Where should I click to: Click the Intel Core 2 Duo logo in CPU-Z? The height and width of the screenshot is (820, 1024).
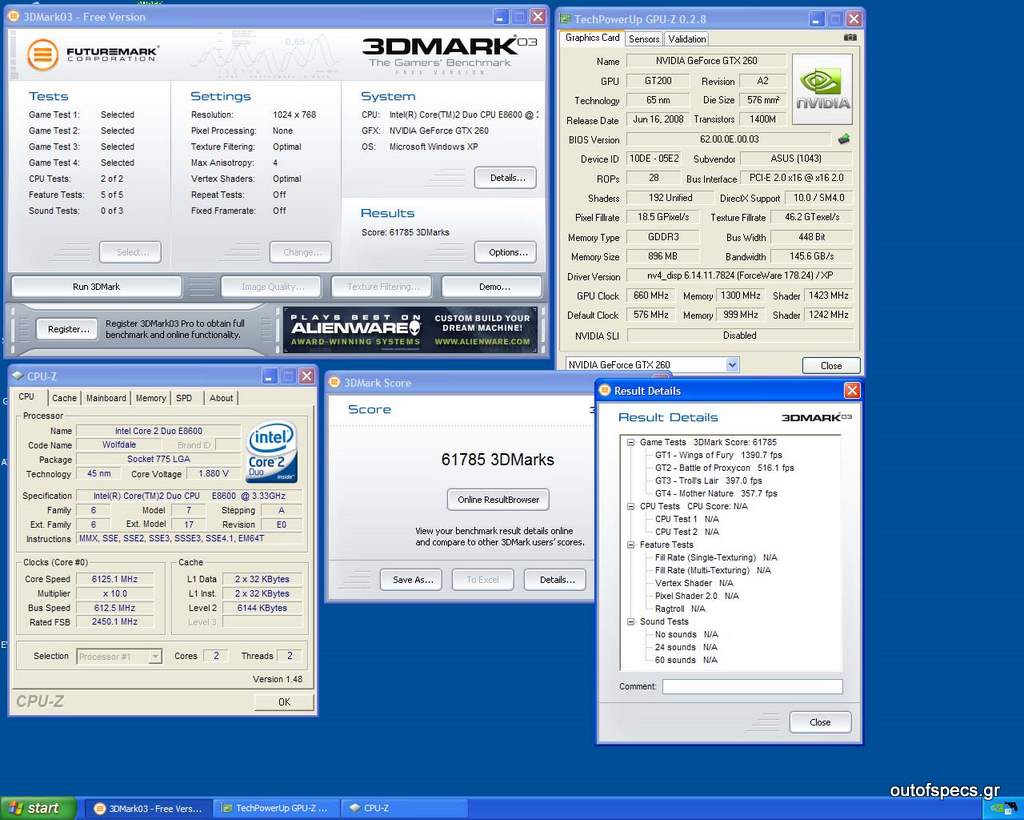pos(272,452)
